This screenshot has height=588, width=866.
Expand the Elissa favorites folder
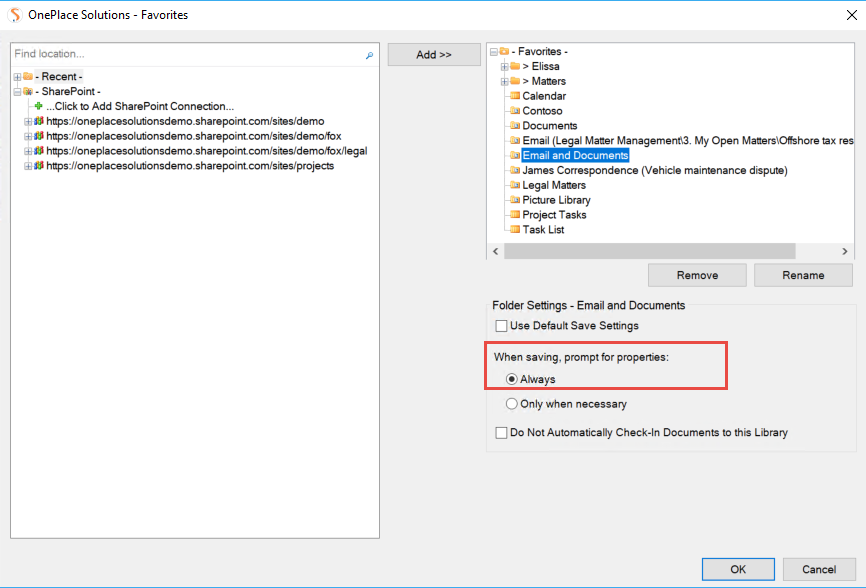pos(504,67)
